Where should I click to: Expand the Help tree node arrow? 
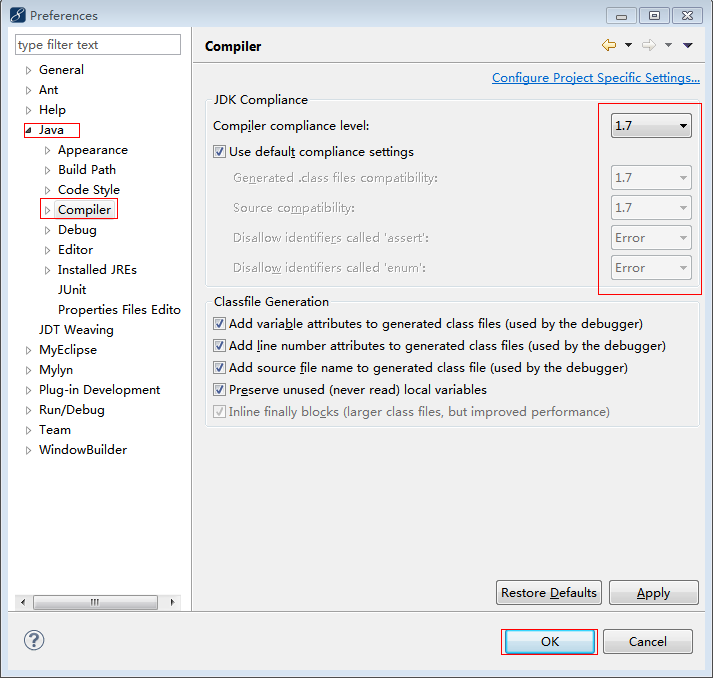[28, 110]
